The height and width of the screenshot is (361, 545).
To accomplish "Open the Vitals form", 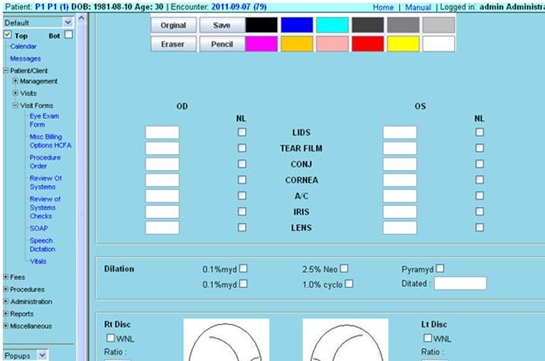I will click(x=38, y=261).
